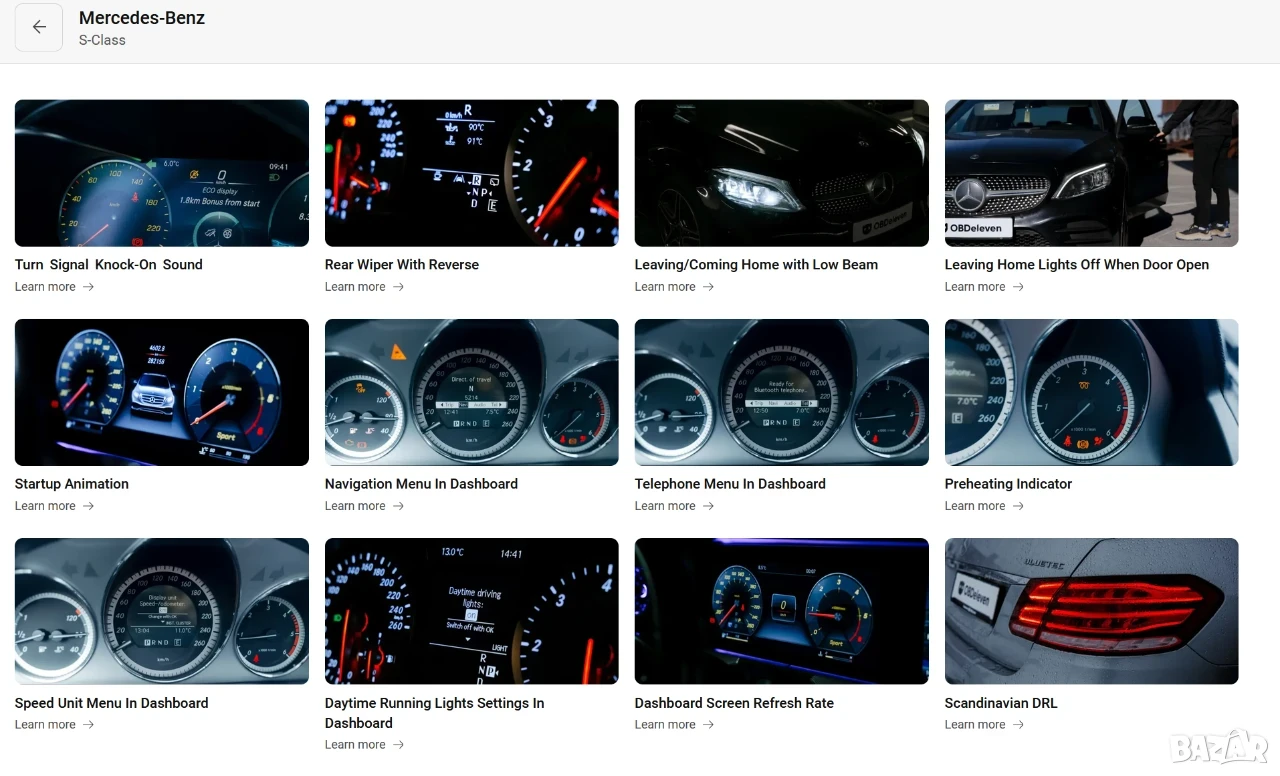Learn more about Scandinavian DRL
This screenshot has width=1280, height=776.
pyautogui.click(x=985, y=725)
